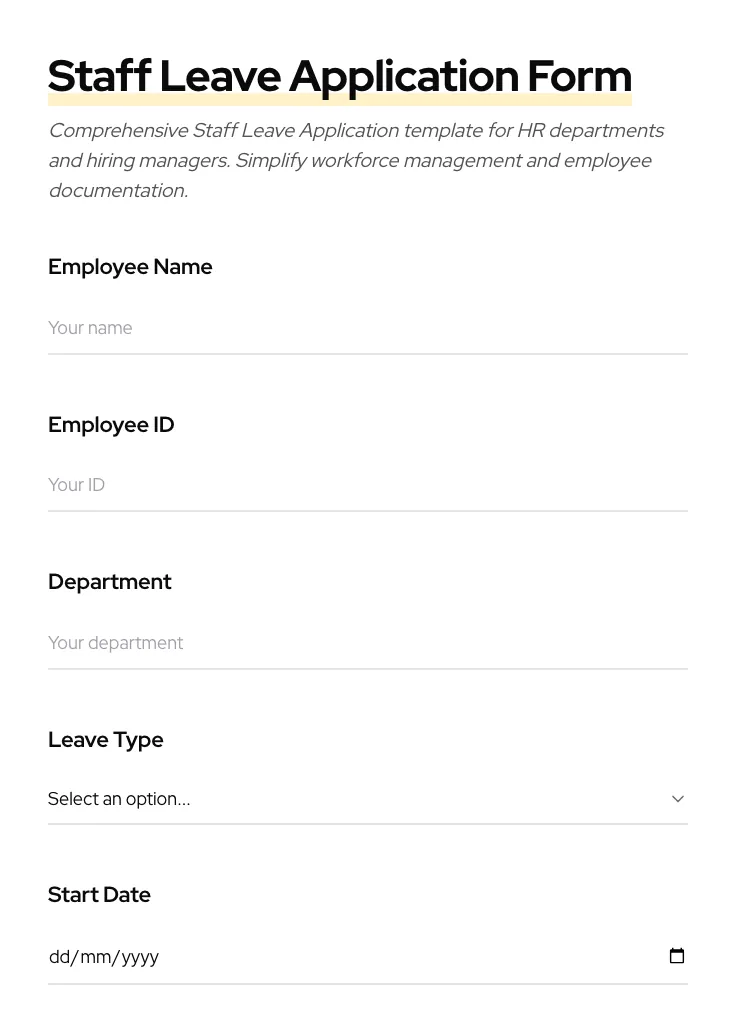Click the Department section label
The image size is (736, 1024).
pyautogui.click(x=110, y=581)
